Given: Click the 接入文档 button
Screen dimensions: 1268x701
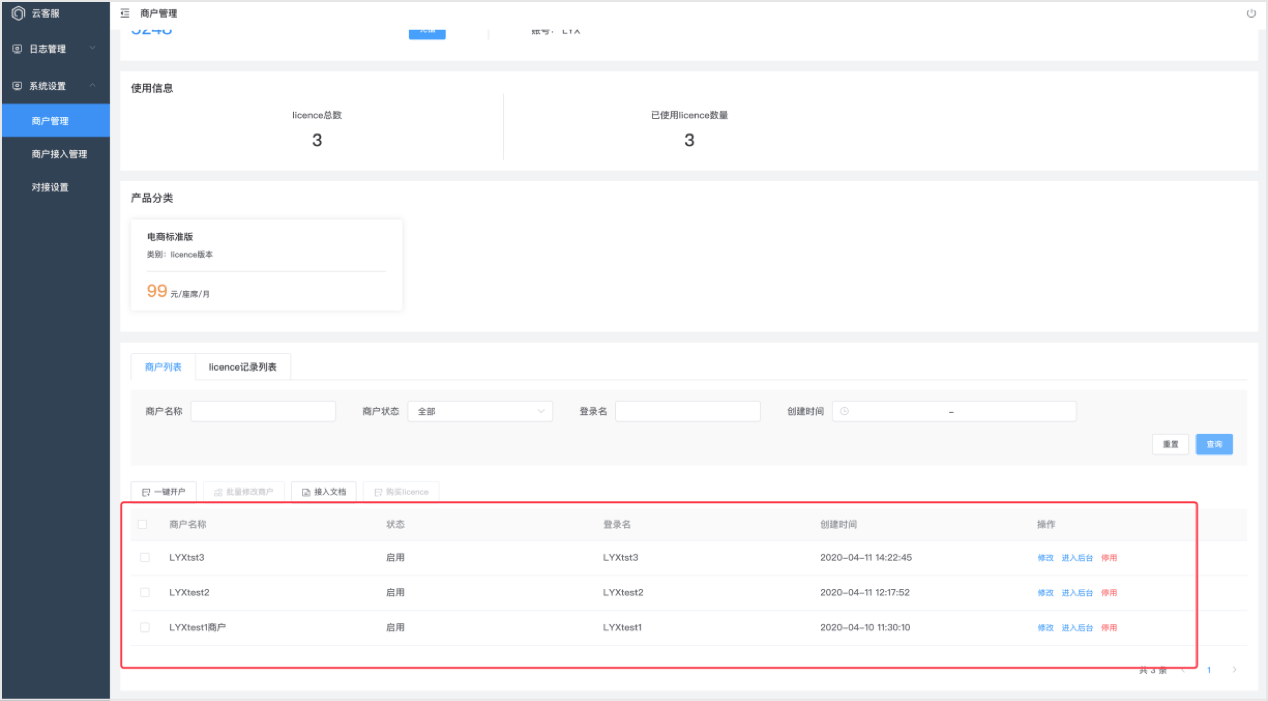Looking at the screenshot, I should tap(324, 492).
